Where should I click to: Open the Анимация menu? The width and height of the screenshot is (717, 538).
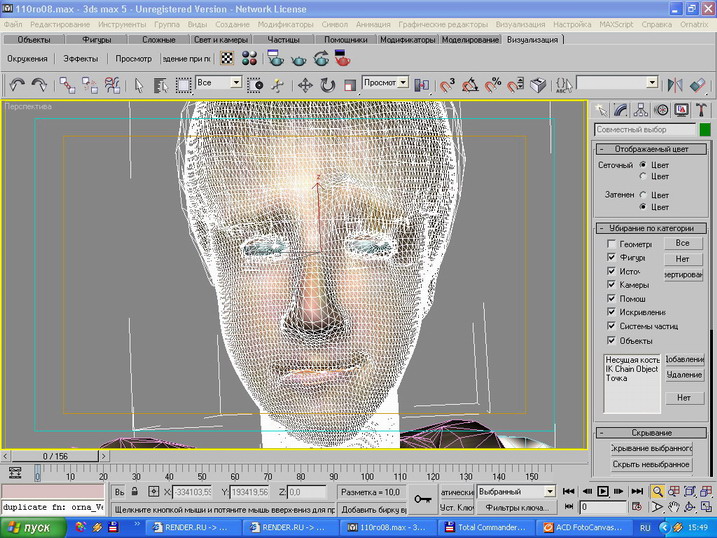tap(372, 23)
